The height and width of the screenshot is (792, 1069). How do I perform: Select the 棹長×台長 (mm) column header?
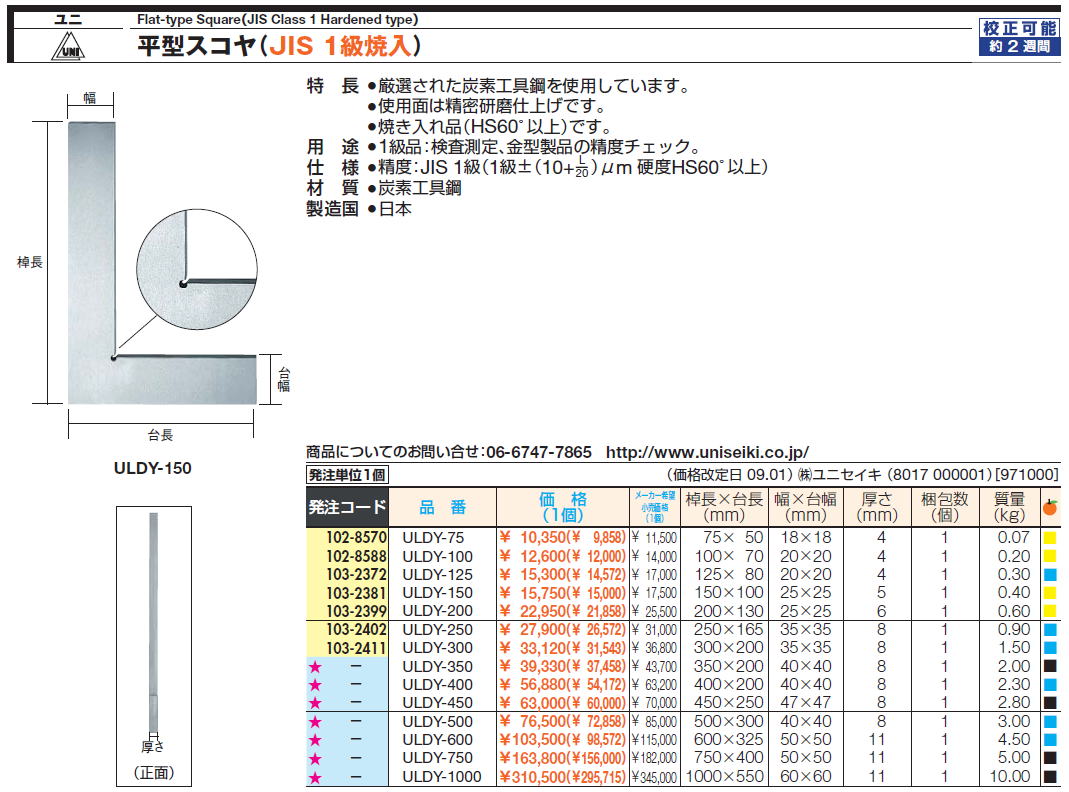[723, 507]
